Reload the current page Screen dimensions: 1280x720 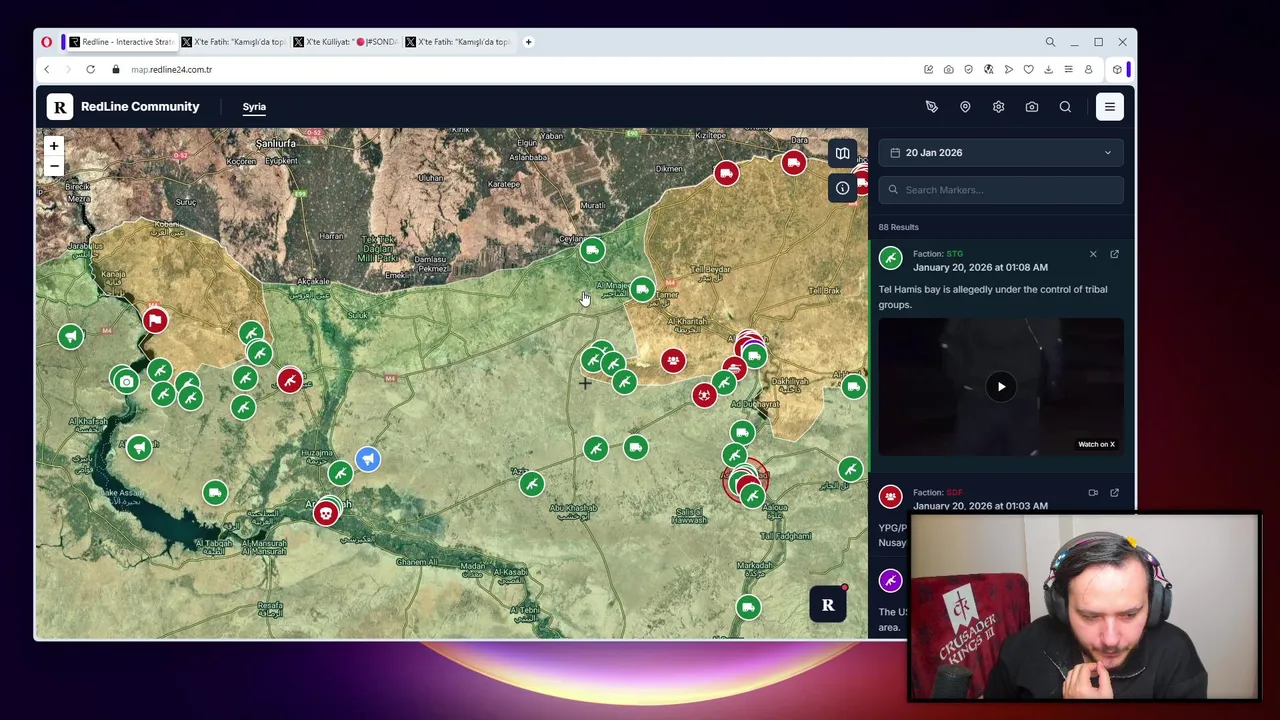[90, 70]
